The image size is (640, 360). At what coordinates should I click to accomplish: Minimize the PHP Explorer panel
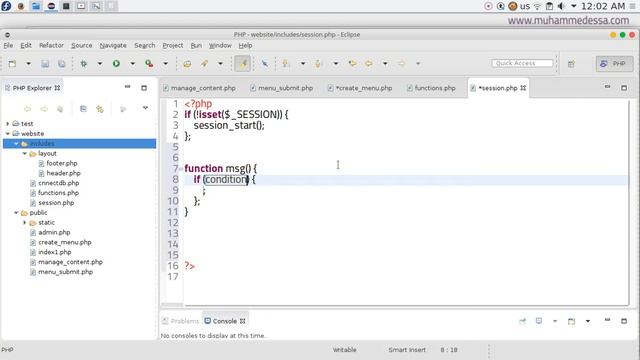pyautogui.click(x=127, y=87)
